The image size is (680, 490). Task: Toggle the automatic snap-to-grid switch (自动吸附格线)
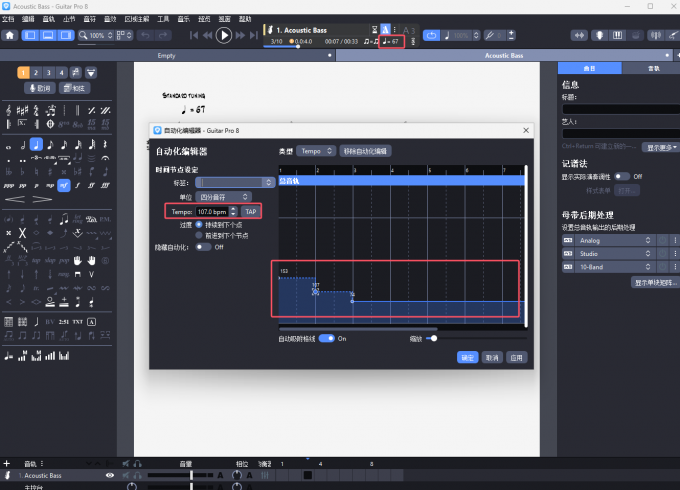tap(327, 338)
